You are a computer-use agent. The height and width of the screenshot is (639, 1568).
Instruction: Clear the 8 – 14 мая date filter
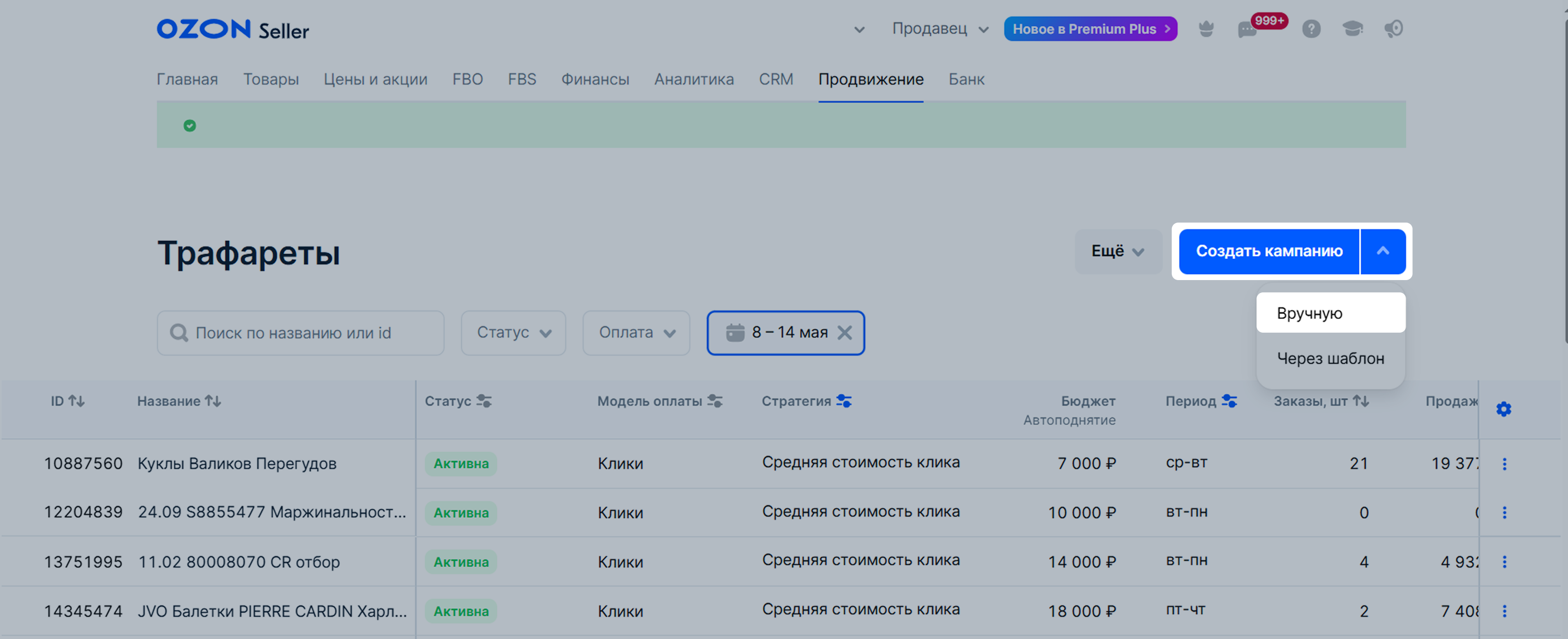tap(844, 332)
